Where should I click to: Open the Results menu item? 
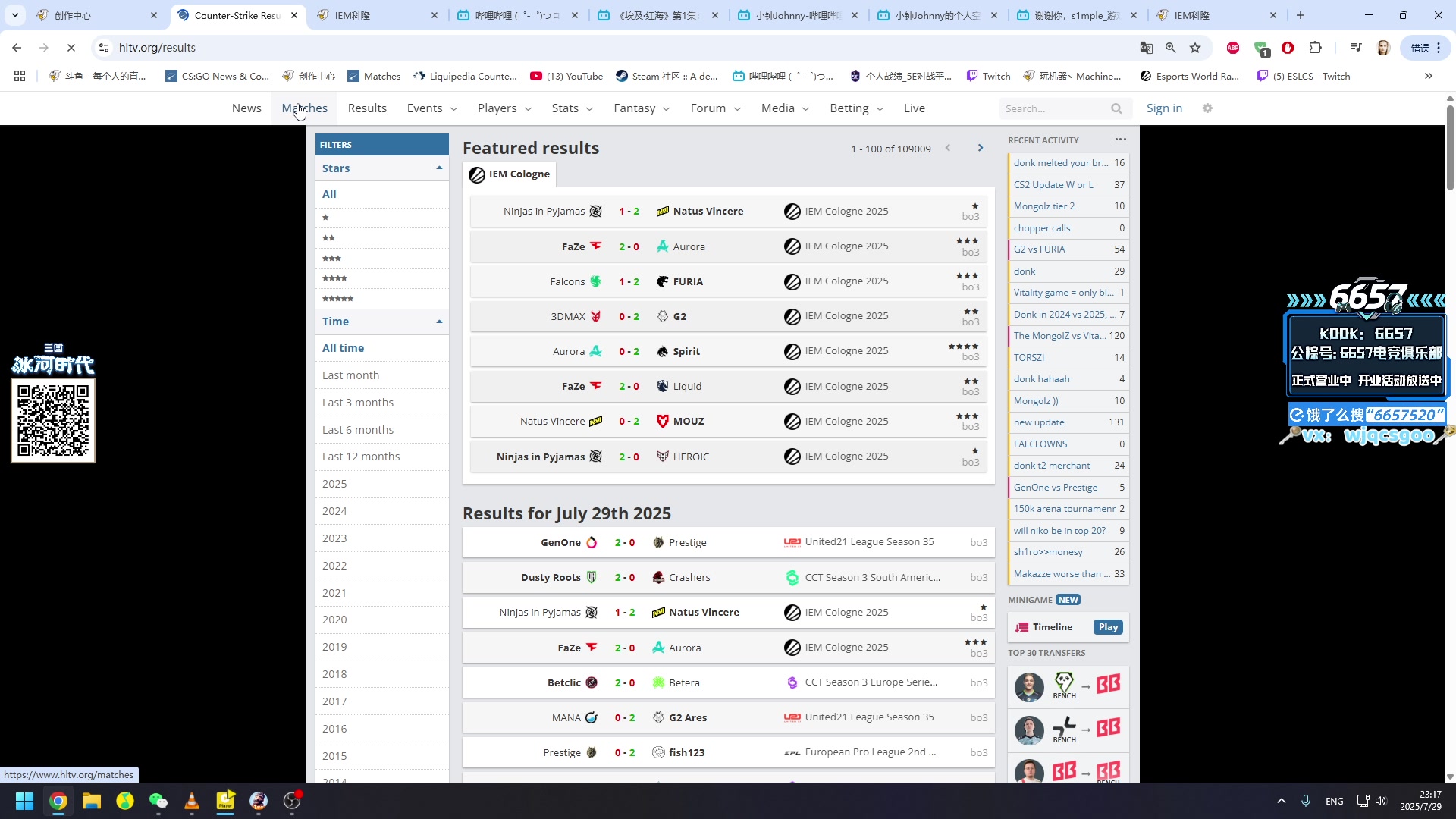click(367, 108)
